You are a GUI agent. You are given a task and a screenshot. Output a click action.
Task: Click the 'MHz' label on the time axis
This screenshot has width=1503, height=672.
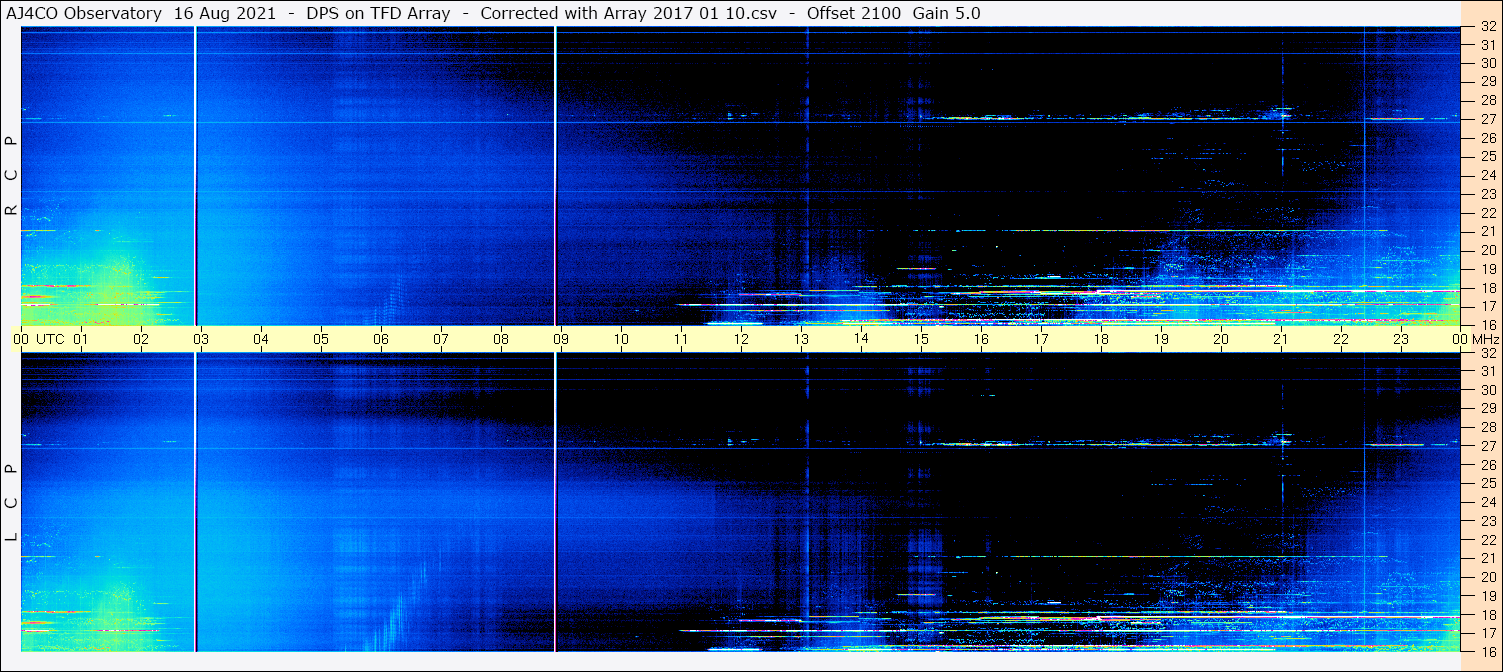click(1484, 339)
